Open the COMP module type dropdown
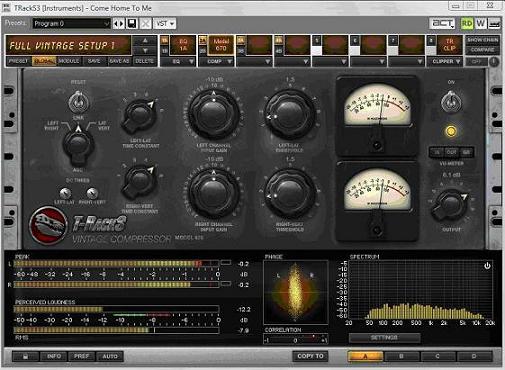 tap(216, 61)
